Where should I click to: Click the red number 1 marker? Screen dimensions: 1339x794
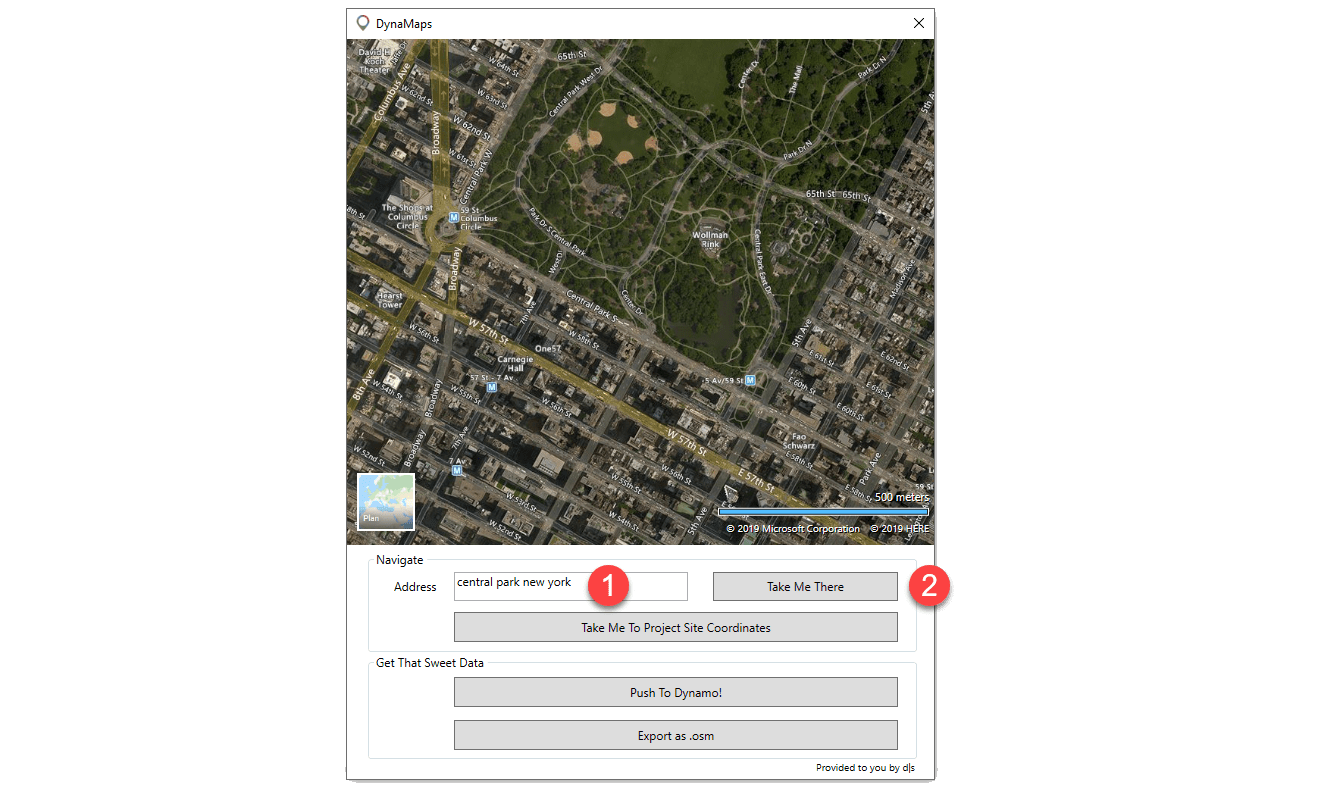pos(610,586)
